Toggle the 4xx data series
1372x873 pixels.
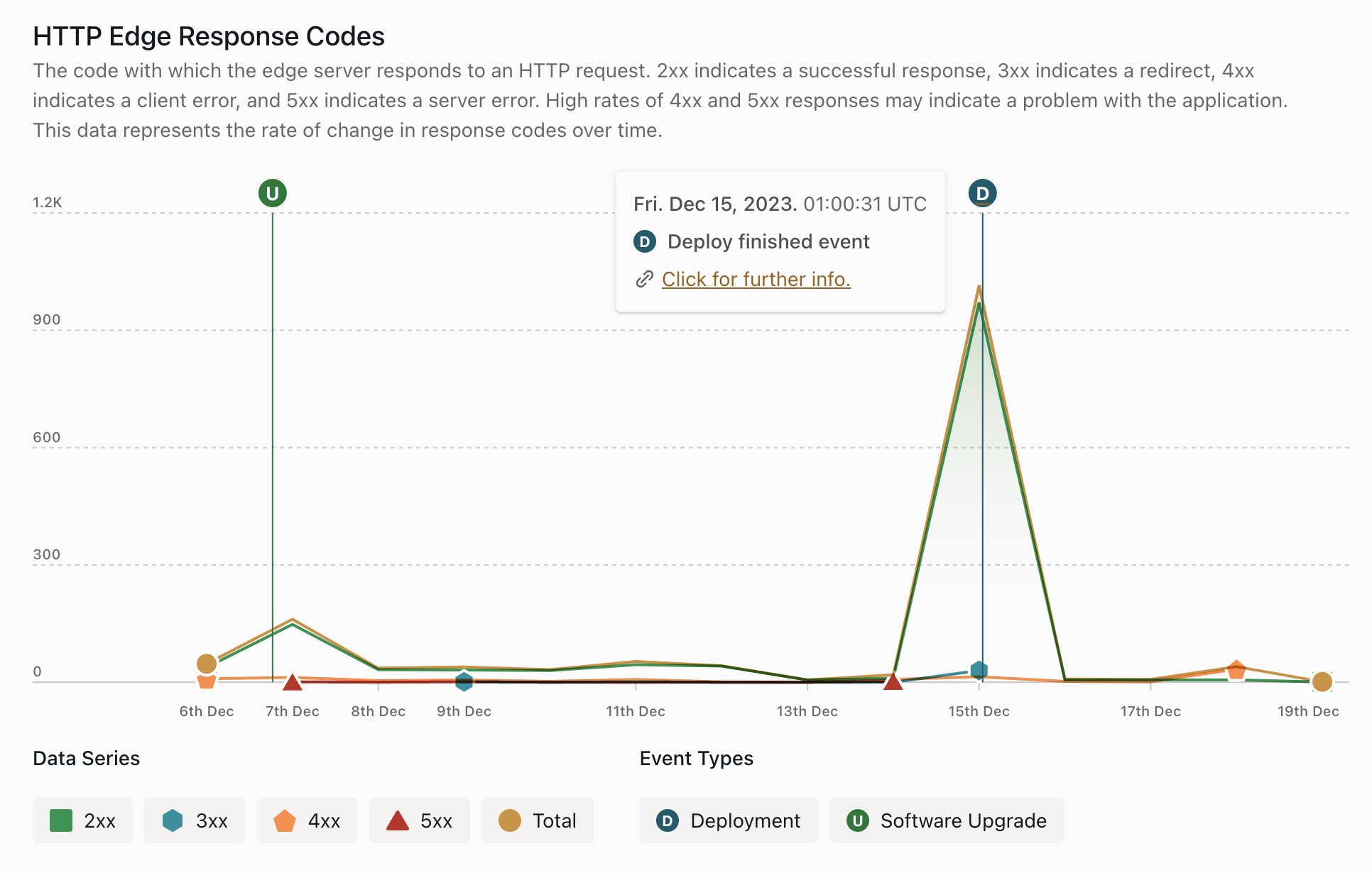(307, 820)
